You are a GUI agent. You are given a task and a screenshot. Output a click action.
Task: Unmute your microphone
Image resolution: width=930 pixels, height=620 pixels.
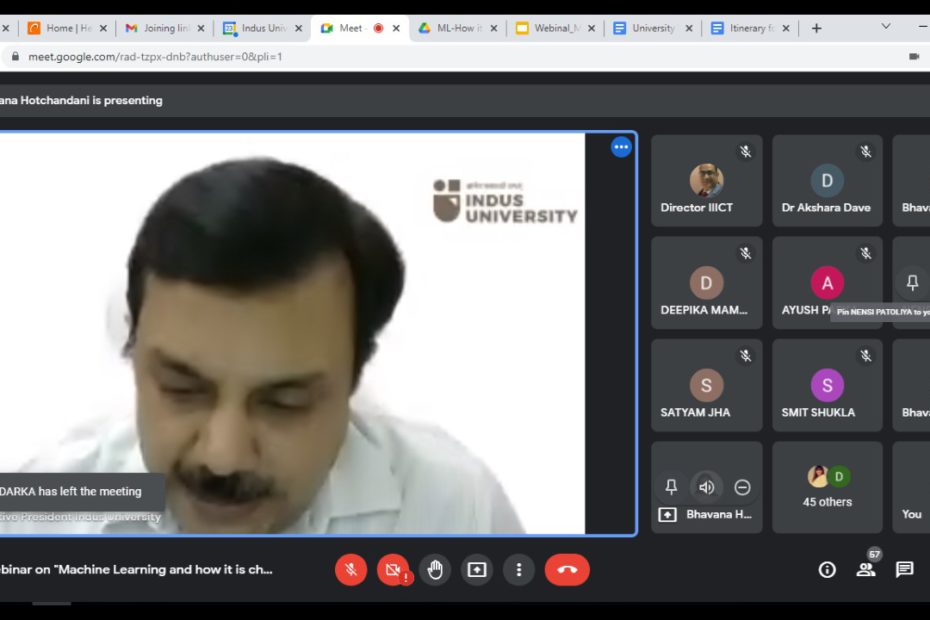click(350, 569)
